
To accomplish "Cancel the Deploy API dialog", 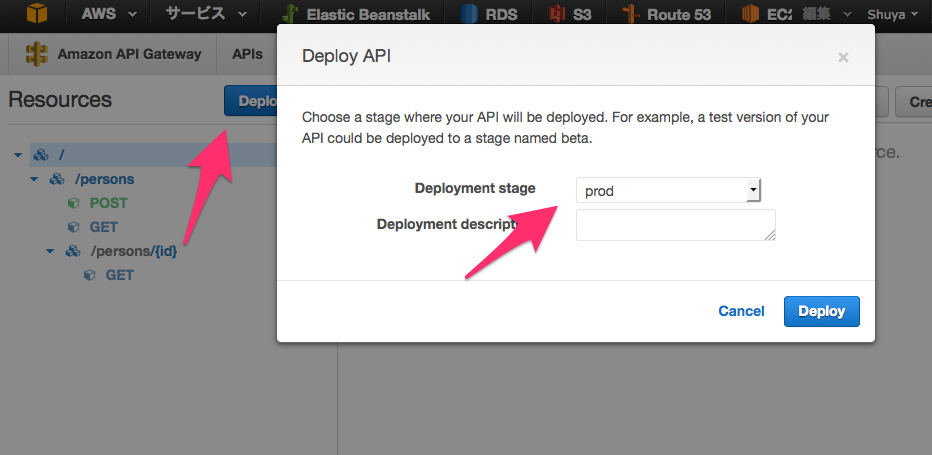I will click(x=741, y=311).
